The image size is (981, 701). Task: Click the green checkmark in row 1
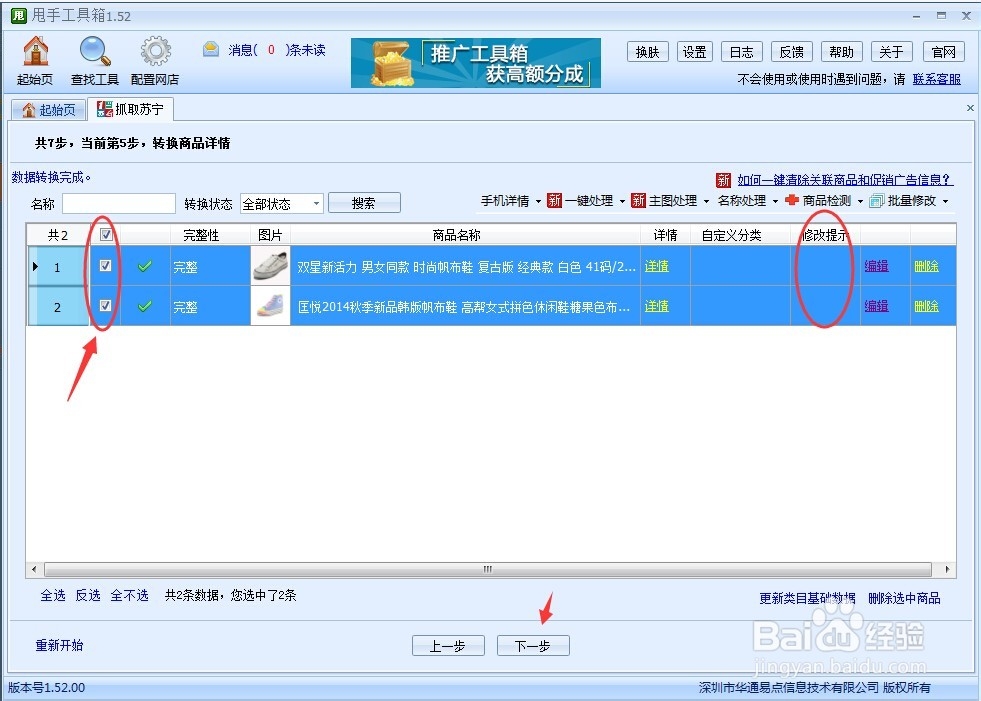tap(145, 266)
